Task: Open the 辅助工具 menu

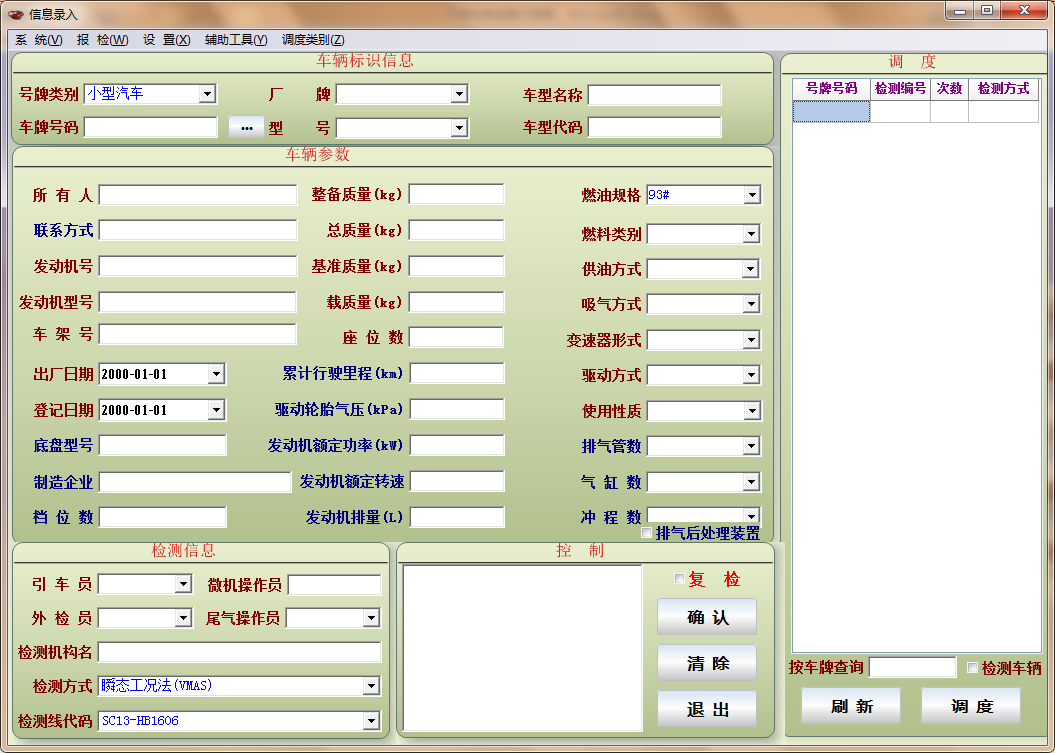Action: coord(236,40)
